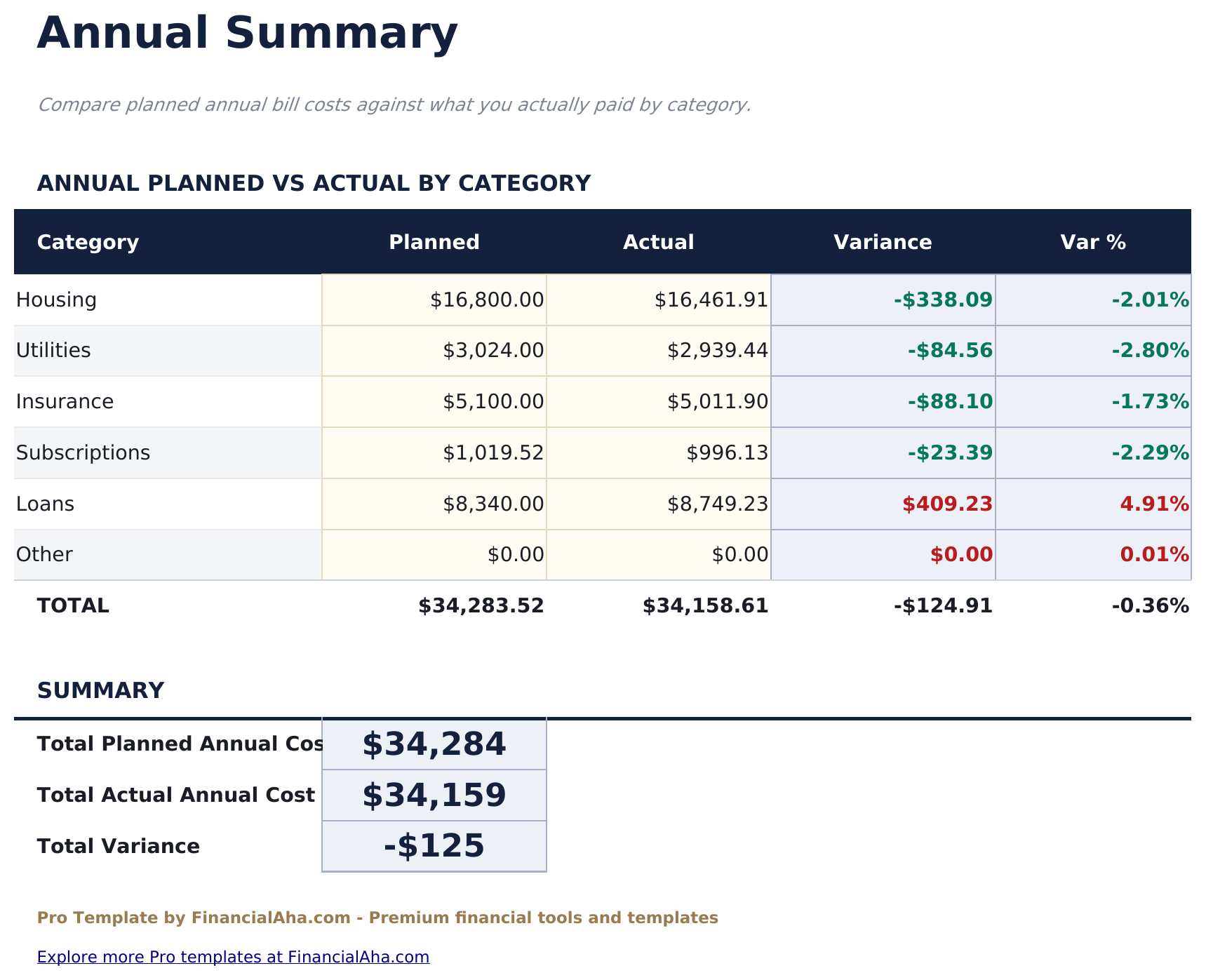Click the Actual column header
Screen dimensions: 1206x980
658,242
